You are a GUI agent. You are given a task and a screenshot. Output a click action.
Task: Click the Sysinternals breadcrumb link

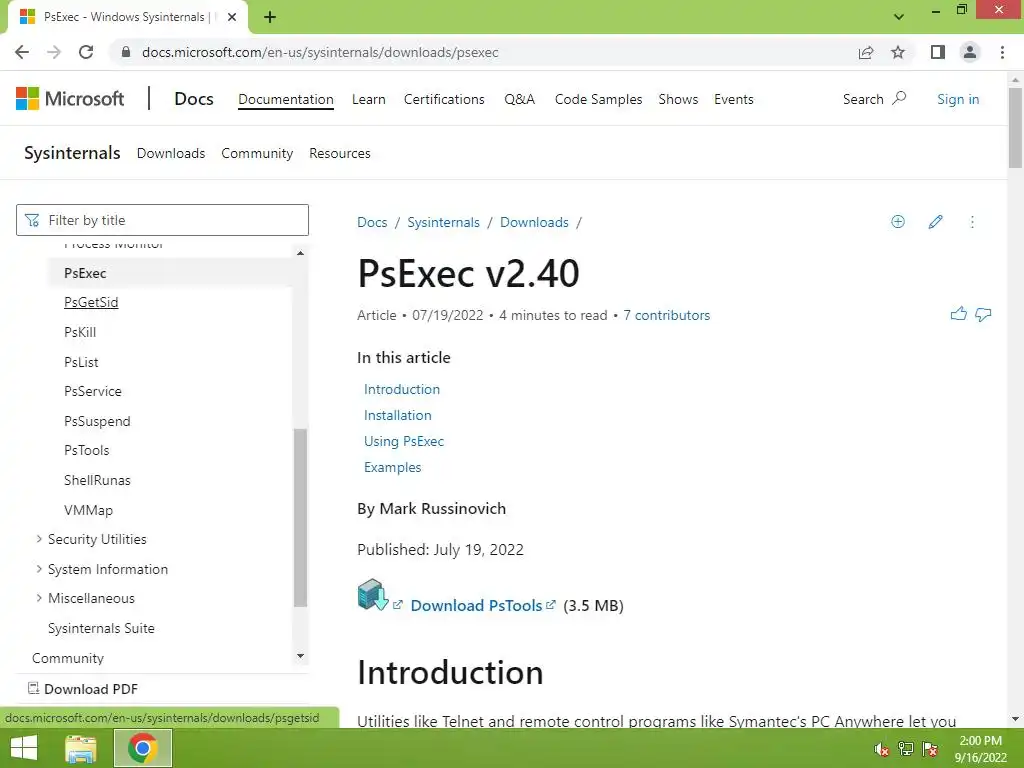[x=443, y=222]
